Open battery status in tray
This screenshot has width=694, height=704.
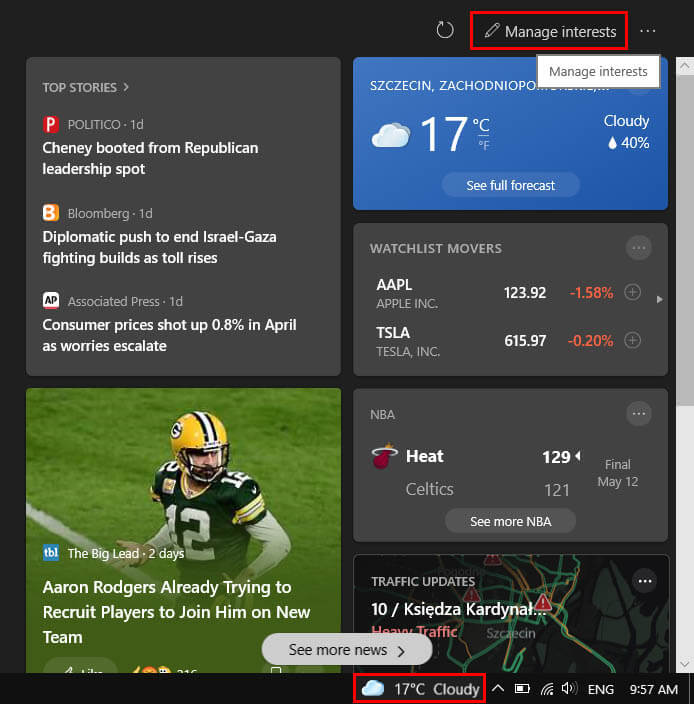522,688
